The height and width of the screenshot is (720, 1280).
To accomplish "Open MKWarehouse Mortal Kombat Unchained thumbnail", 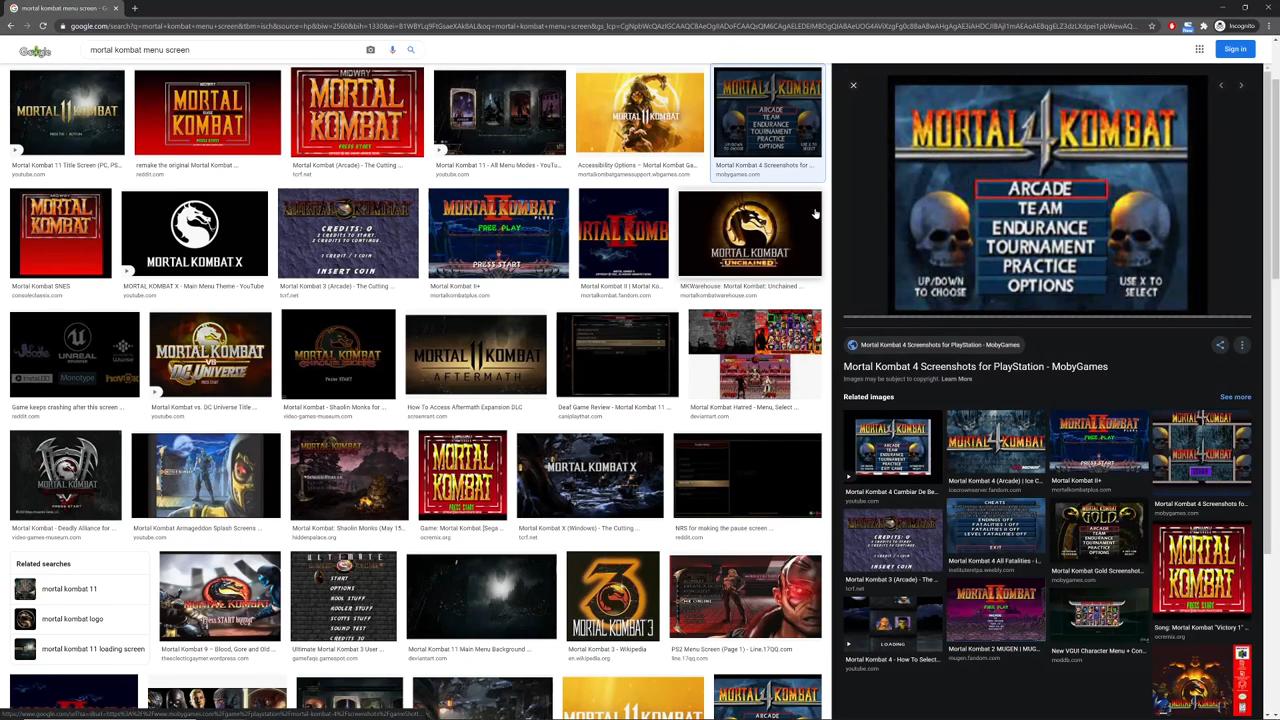I will 750,234.
